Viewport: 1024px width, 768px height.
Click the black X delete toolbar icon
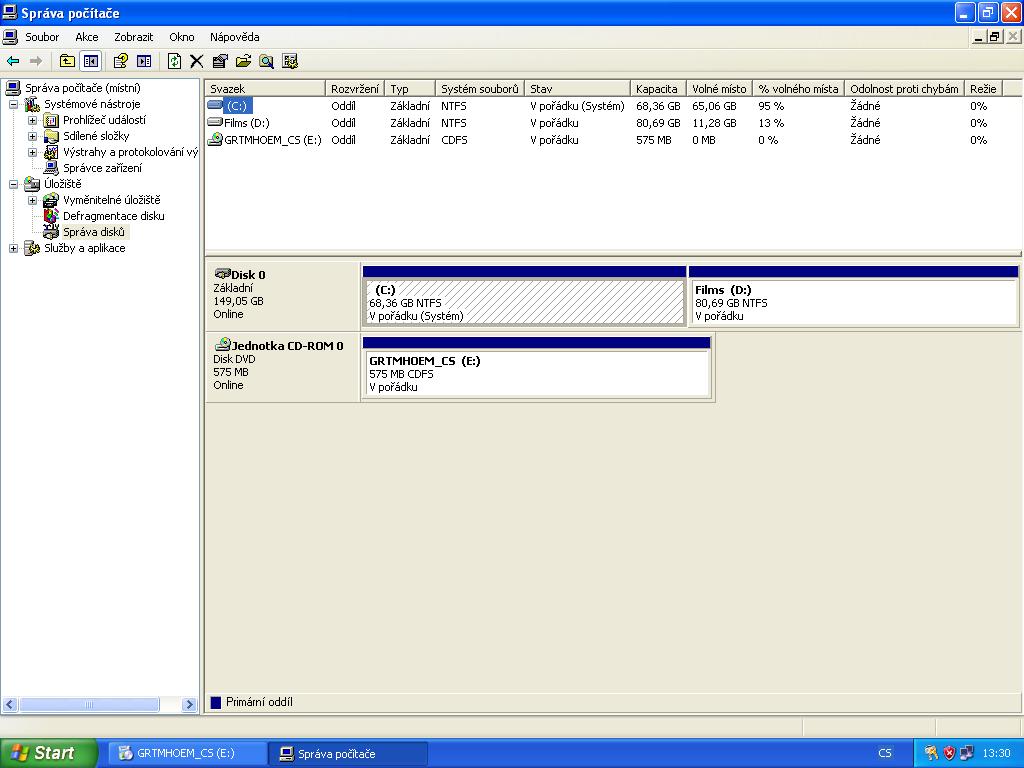tap(197, 61)
